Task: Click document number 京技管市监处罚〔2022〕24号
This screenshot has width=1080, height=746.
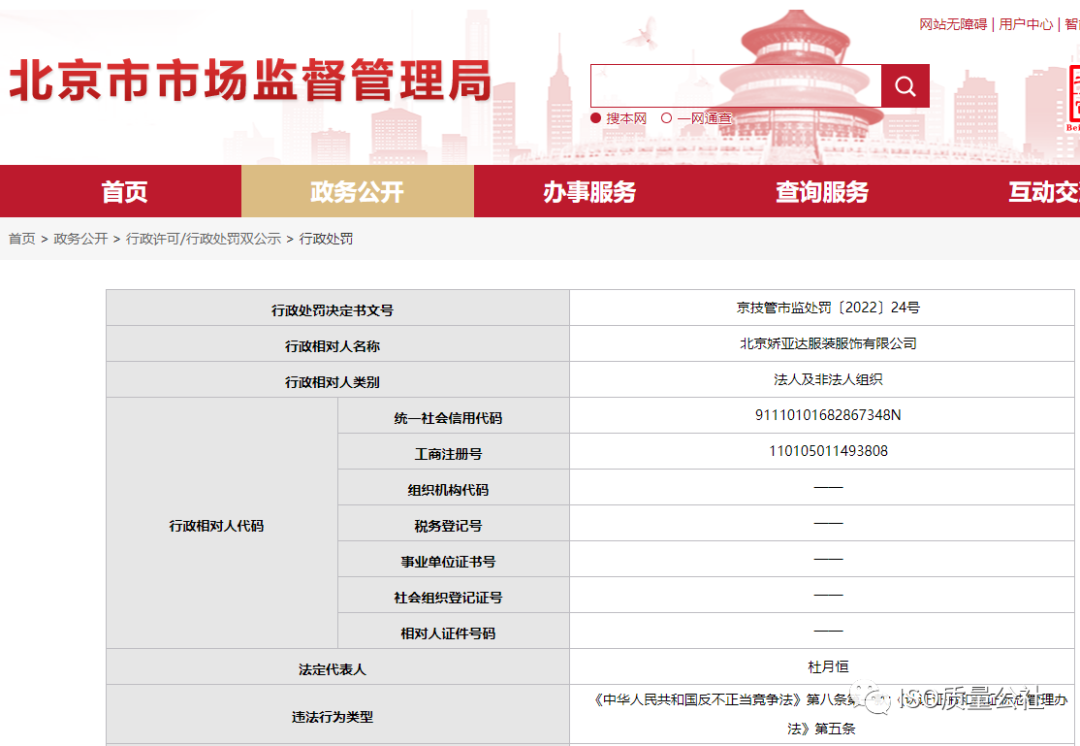Action: pos(828,307)
